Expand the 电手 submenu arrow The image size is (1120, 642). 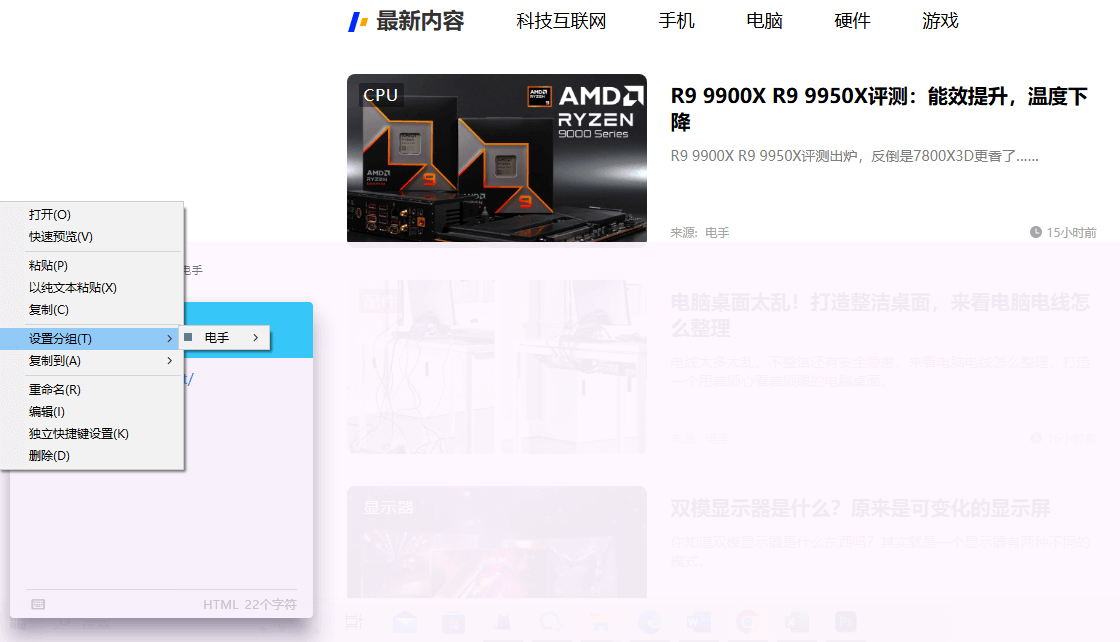(x=255, y=338)
